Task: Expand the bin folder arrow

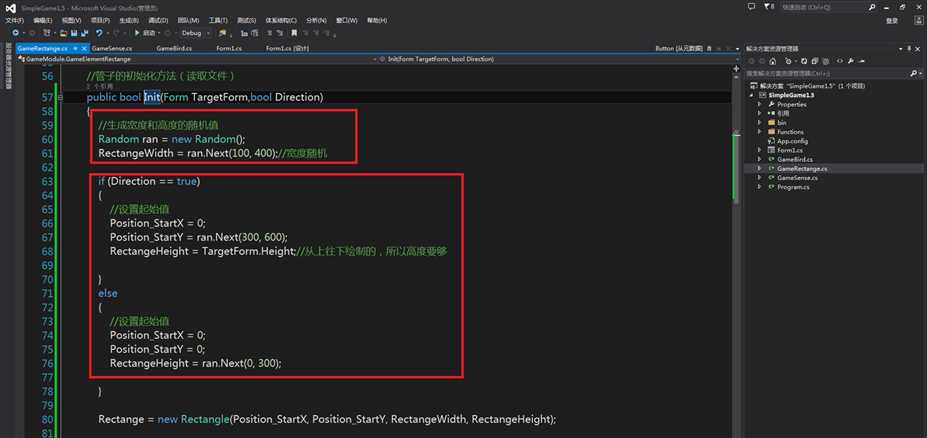Action: click(x=760, y=122)
